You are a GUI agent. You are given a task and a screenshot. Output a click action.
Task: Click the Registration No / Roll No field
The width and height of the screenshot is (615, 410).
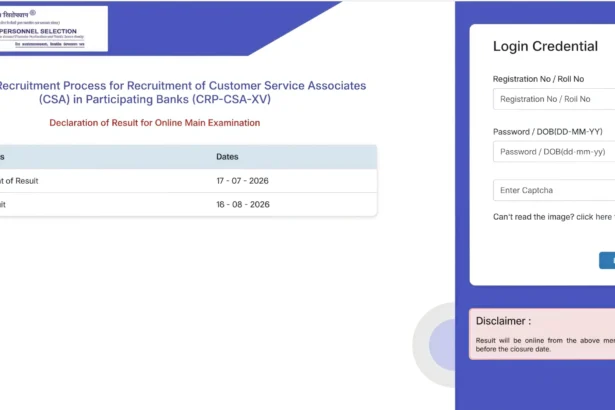(x=554, y=99)
